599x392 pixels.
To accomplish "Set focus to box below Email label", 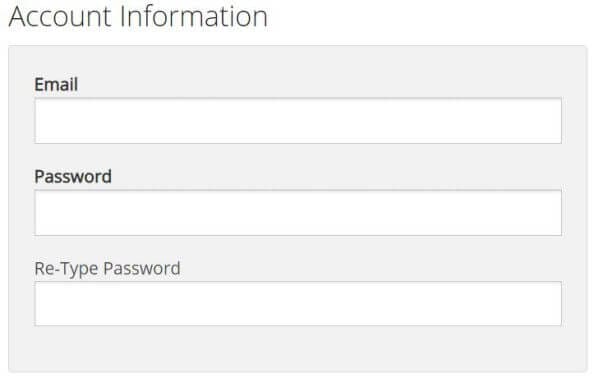I will (x=298, y=121).
